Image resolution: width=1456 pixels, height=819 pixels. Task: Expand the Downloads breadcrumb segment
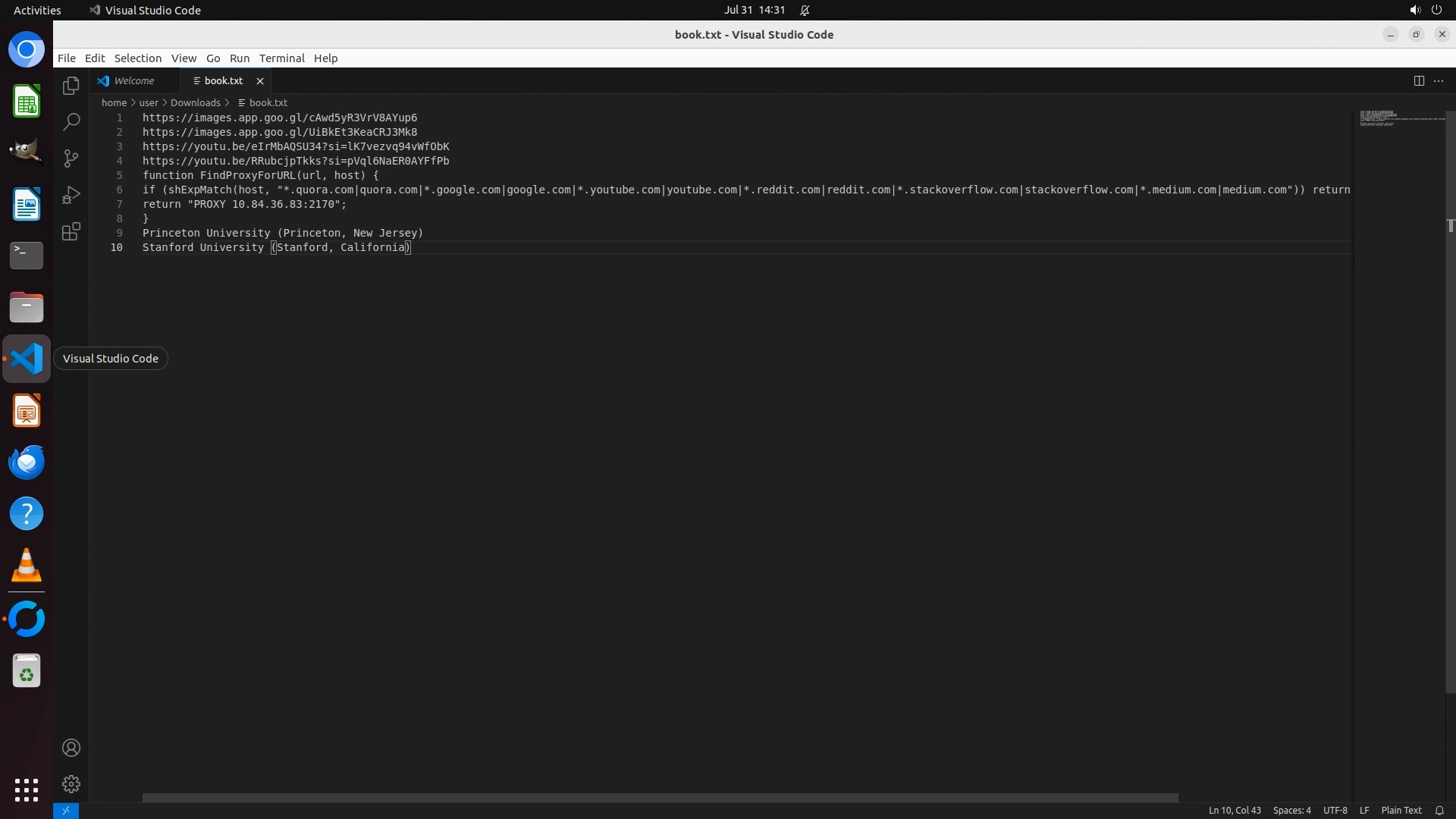(195, 103)
